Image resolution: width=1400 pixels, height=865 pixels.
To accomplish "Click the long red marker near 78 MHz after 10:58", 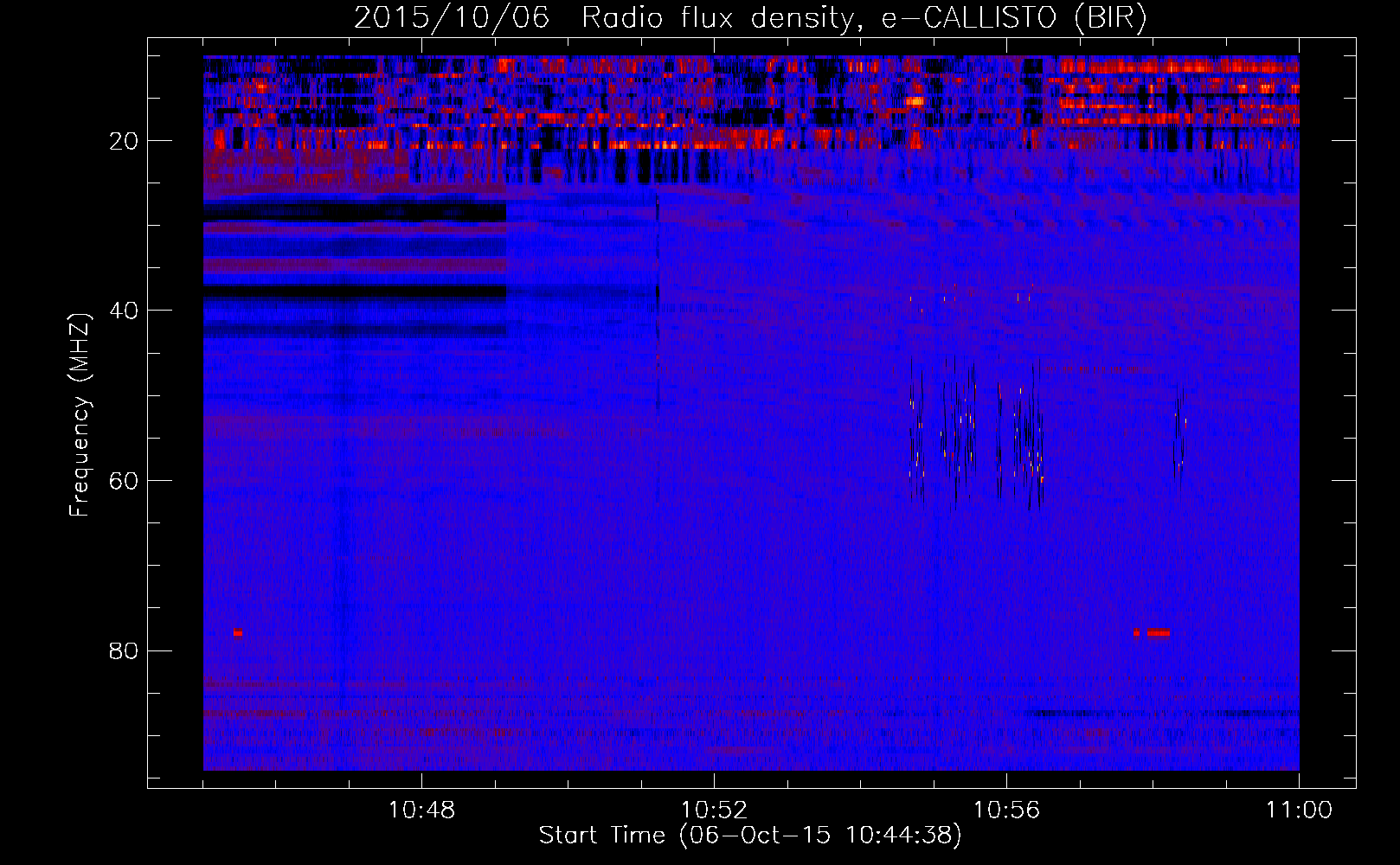I will click(x=1158, y=633).
